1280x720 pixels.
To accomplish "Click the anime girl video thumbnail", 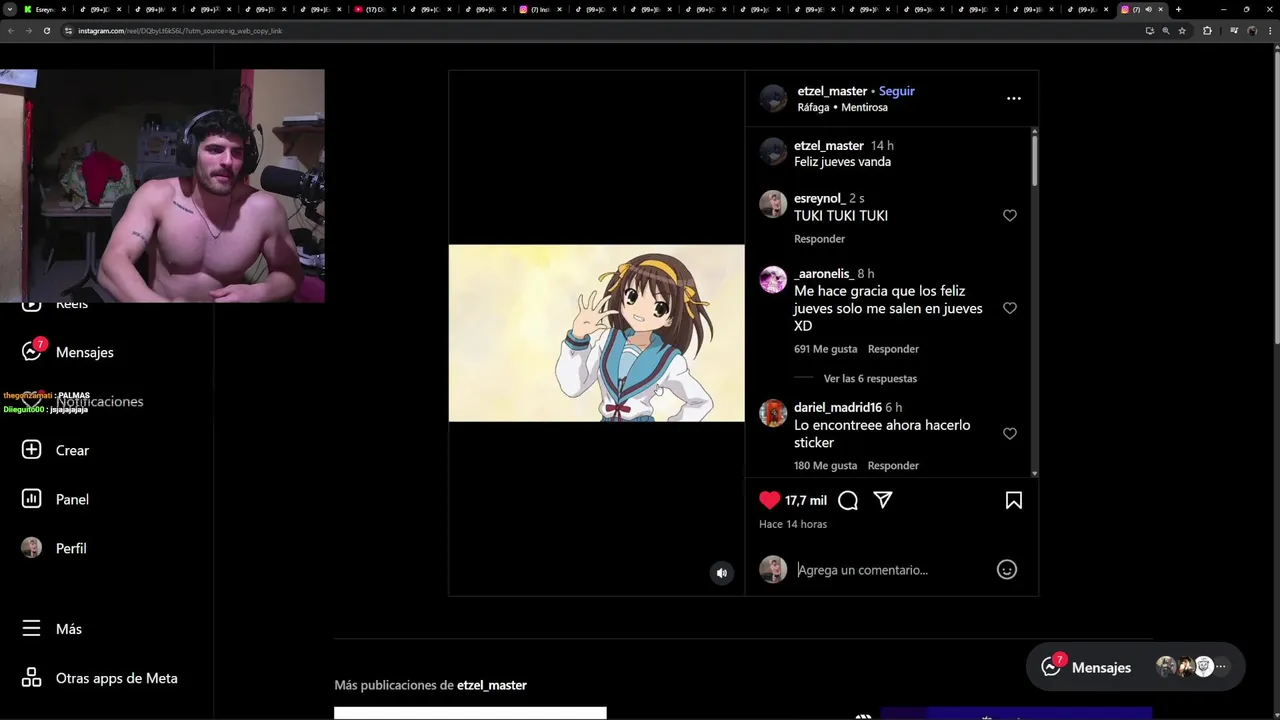I will pyautogui.click(x=596, y=333).
